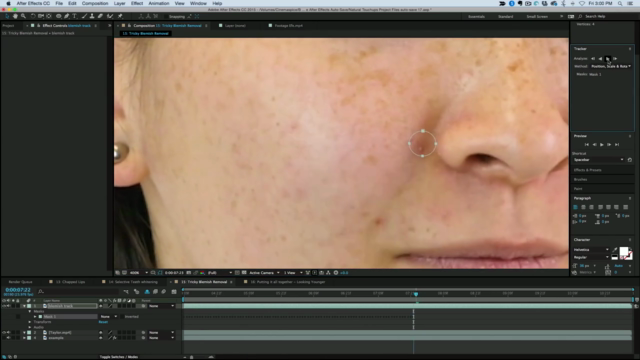Screen dimensions: 640x360
Task: Select the Clone Stamp tool
Action: point(92,16)
